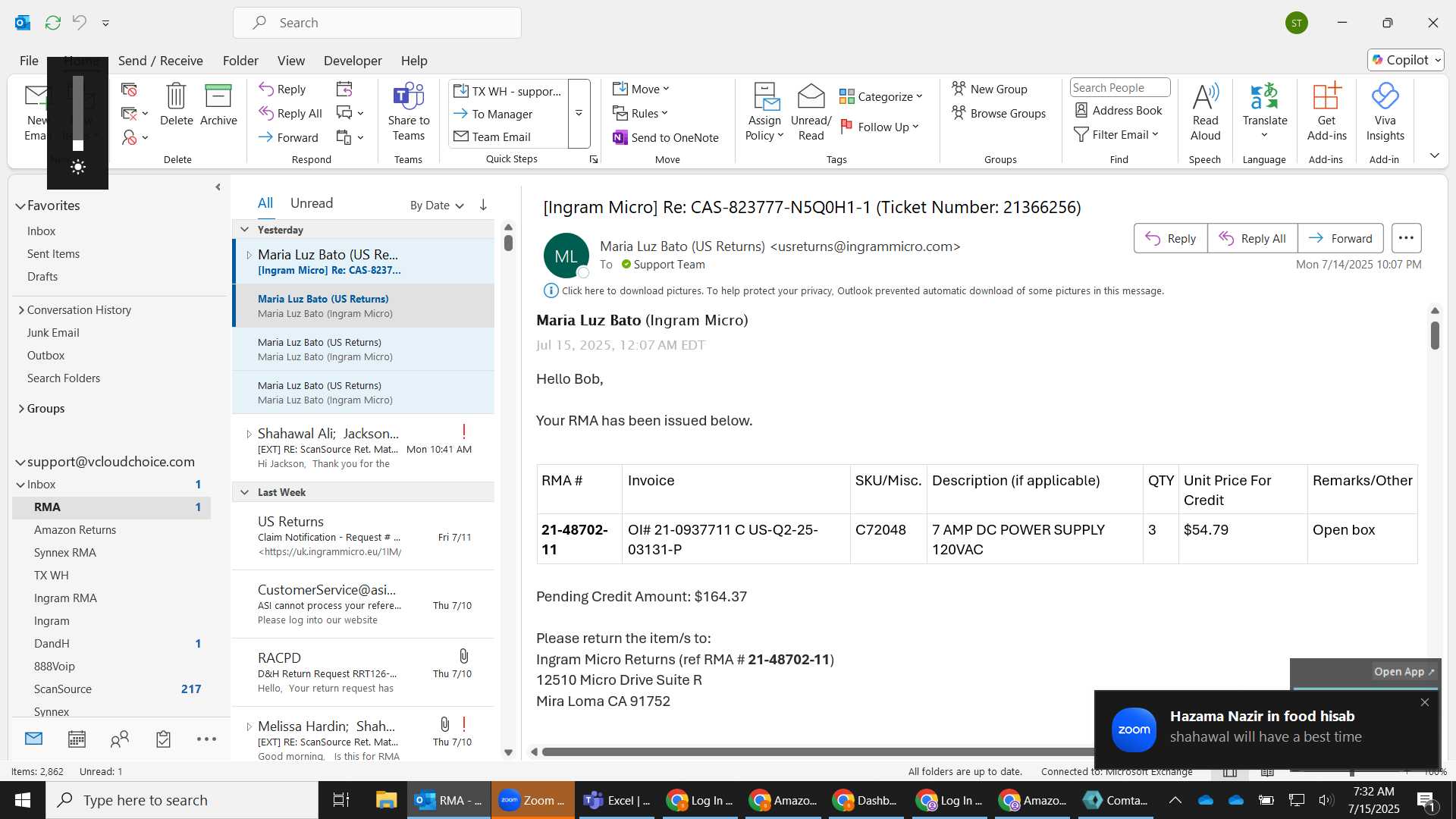
Task: Open Zoom from the taskbar
Action: (x=533, y=800)
